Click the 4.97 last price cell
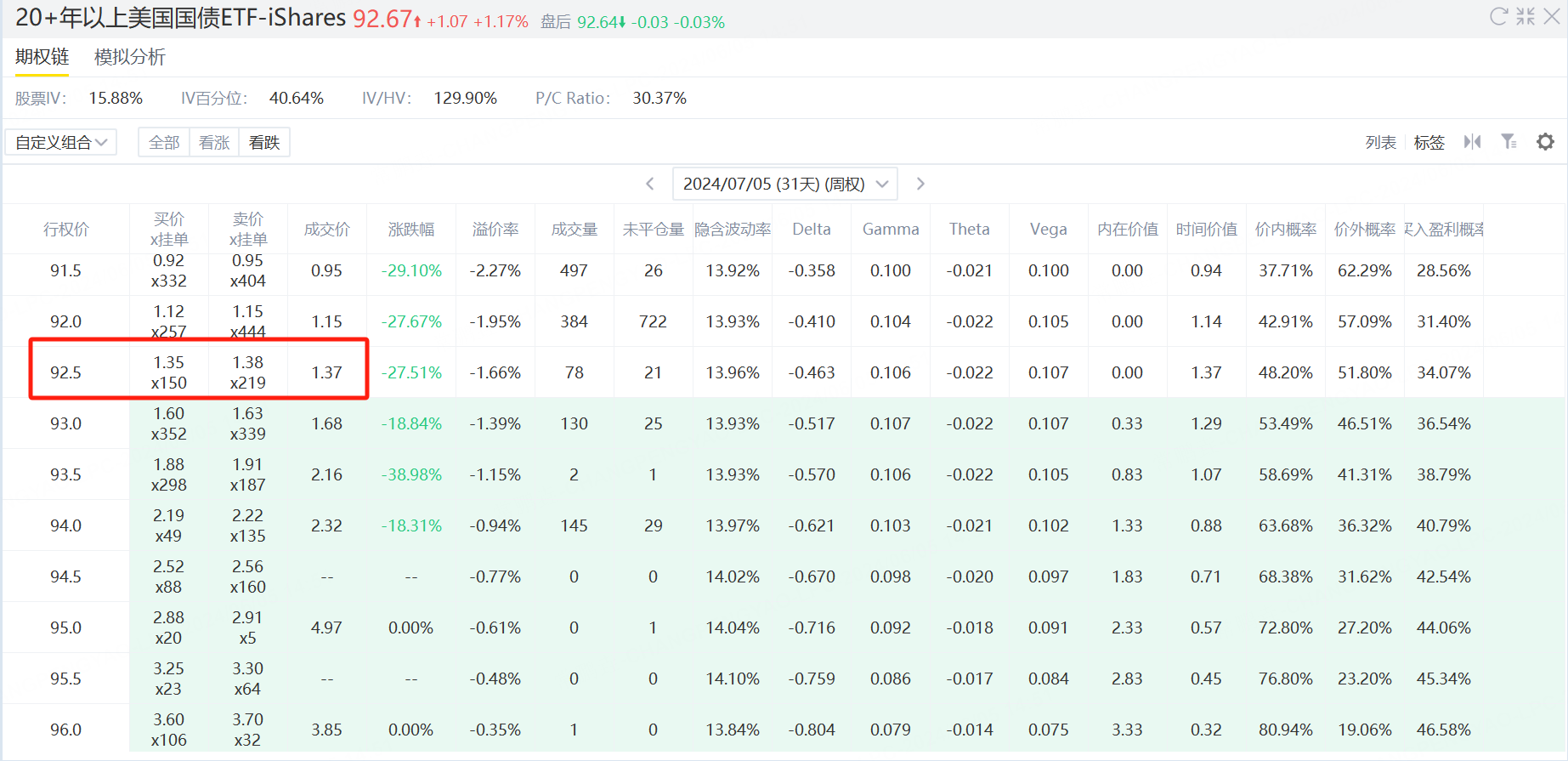The width and height of the screenshot is (1568, 761). pyautogui.click(x=327, y=628)
